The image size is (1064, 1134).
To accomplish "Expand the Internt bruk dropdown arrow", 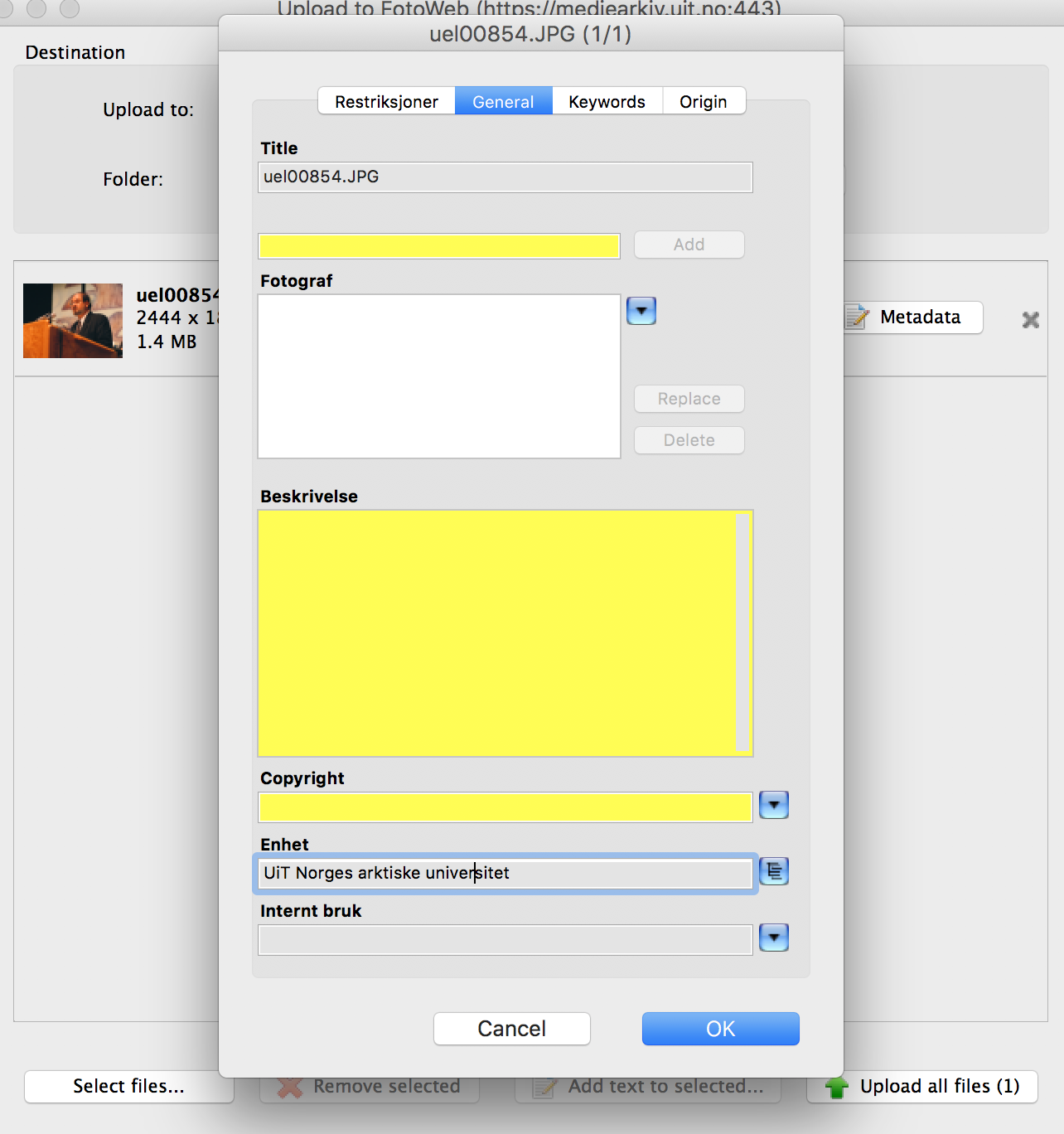I will [x=773, y=938].
